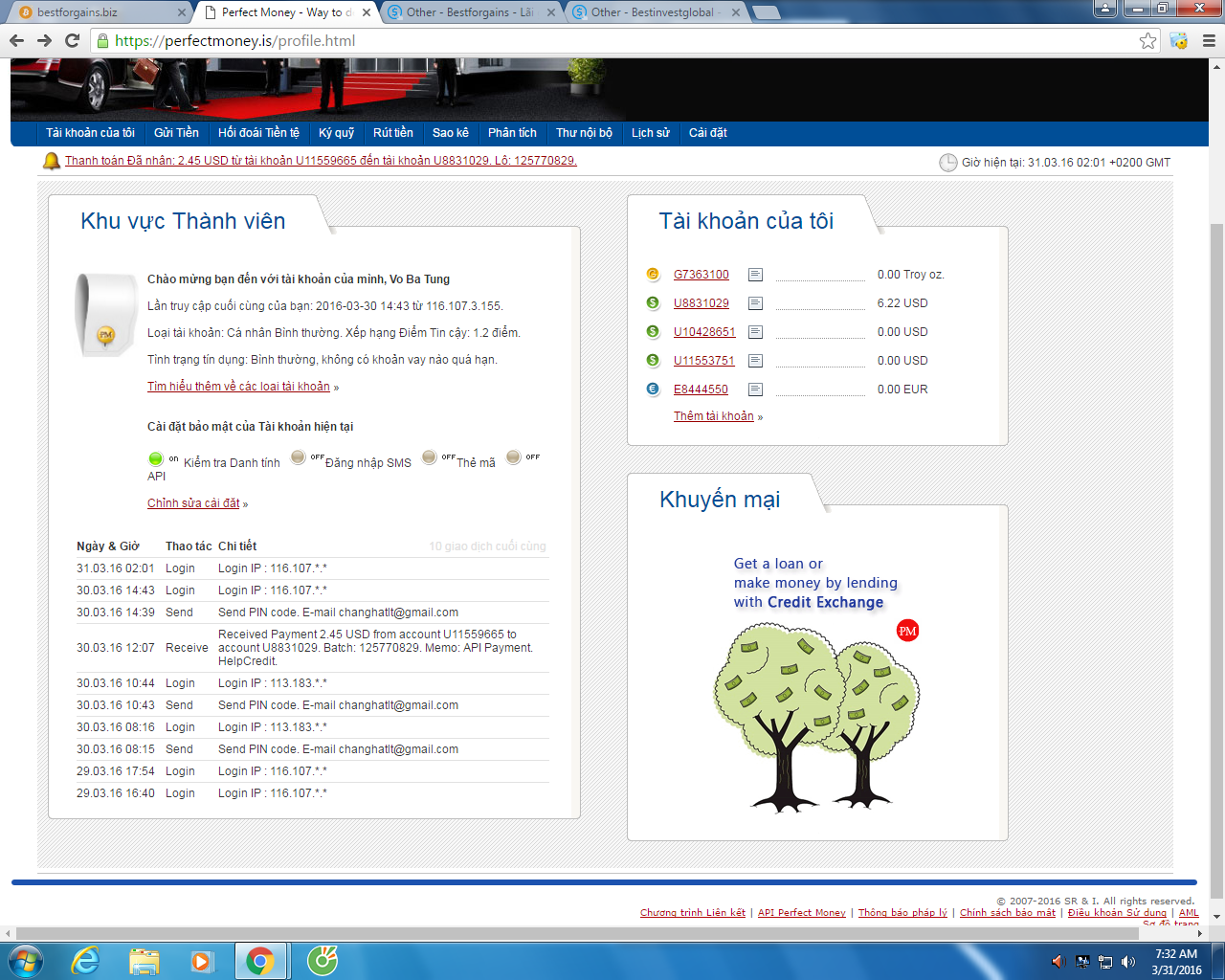The height and width of the screenshot is (980, 1225).
Task: Select Hối đoái Tiền tệ in navigation
Action: click(x=258, y=133)
